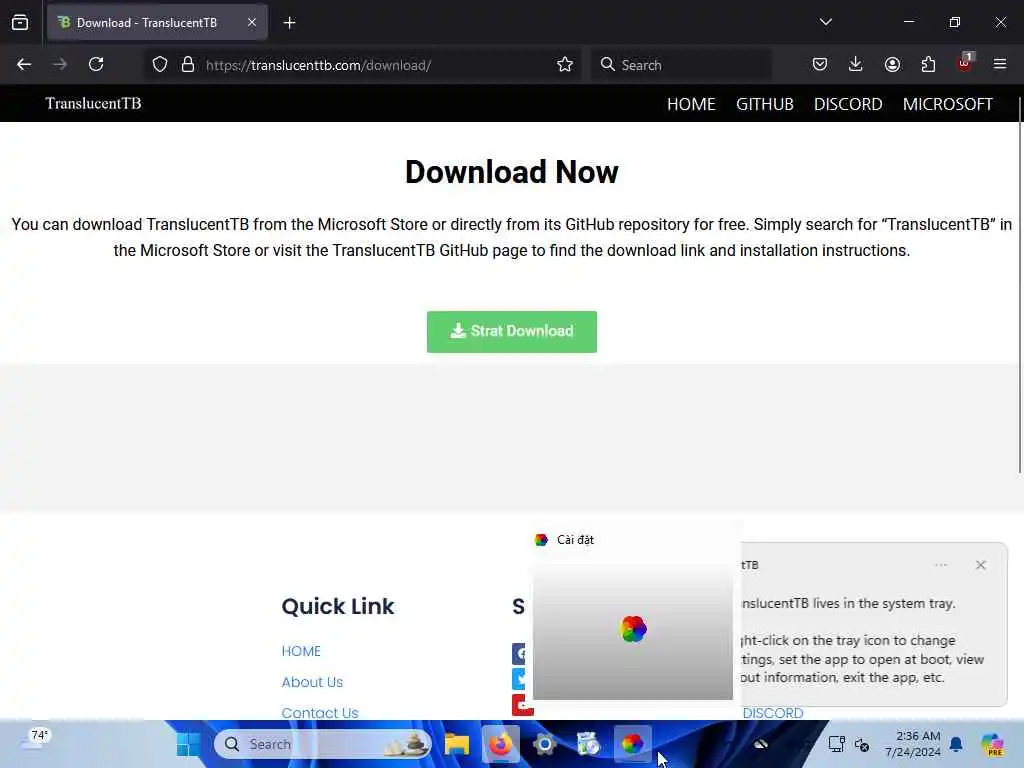Click the page vertical scrollbar
This screenshot has width=1024, height=768.
1019,285
